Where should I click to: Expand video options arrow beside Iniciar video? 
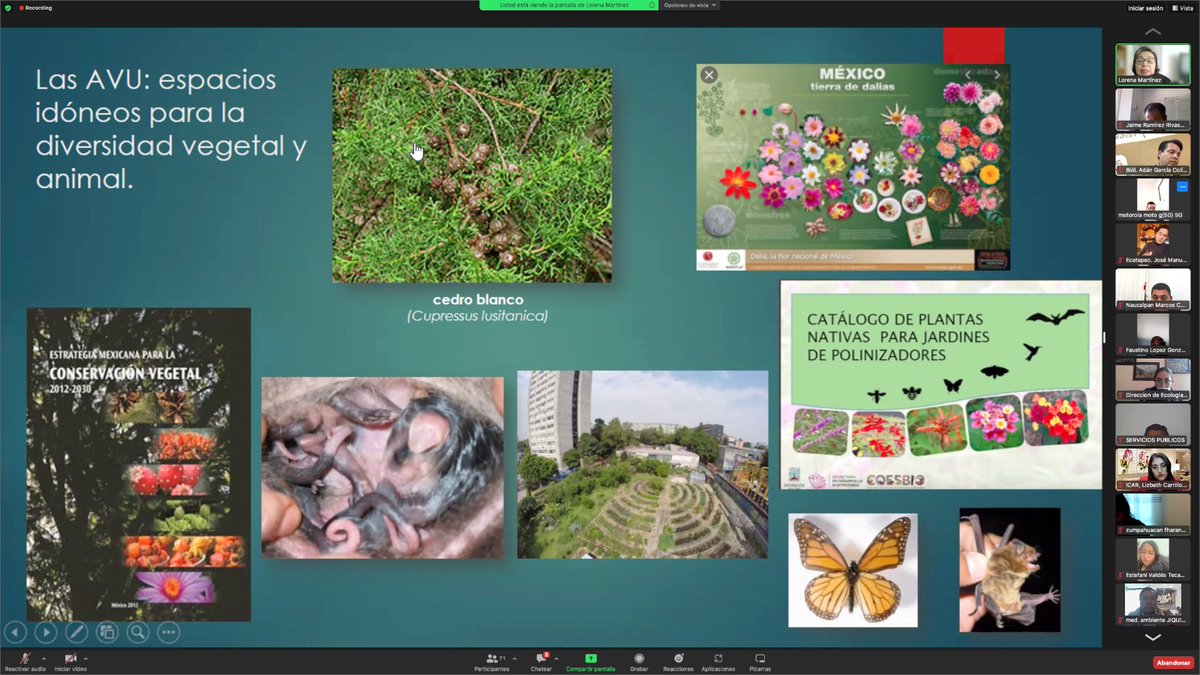pyautogui.click(x=86, y=658)
